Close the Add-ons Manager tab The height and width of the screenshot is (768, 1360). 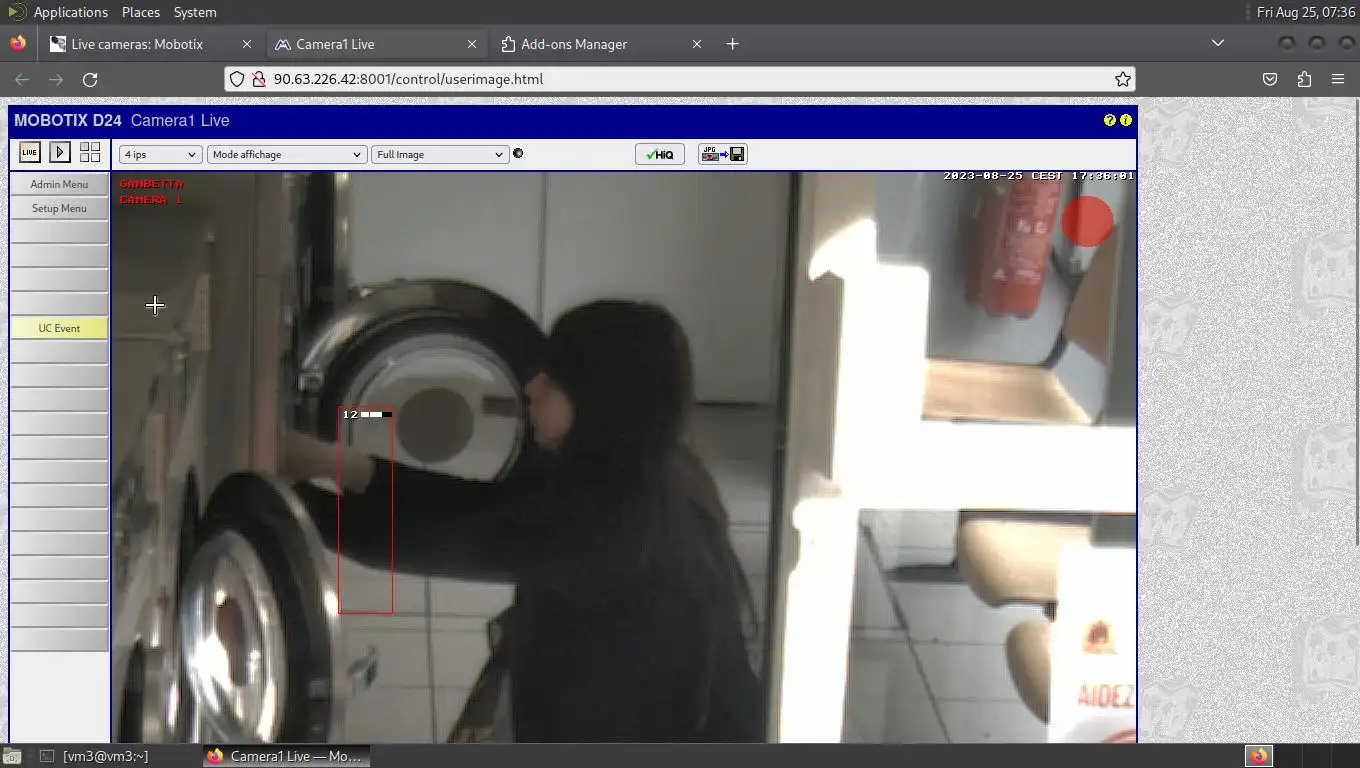697,44
